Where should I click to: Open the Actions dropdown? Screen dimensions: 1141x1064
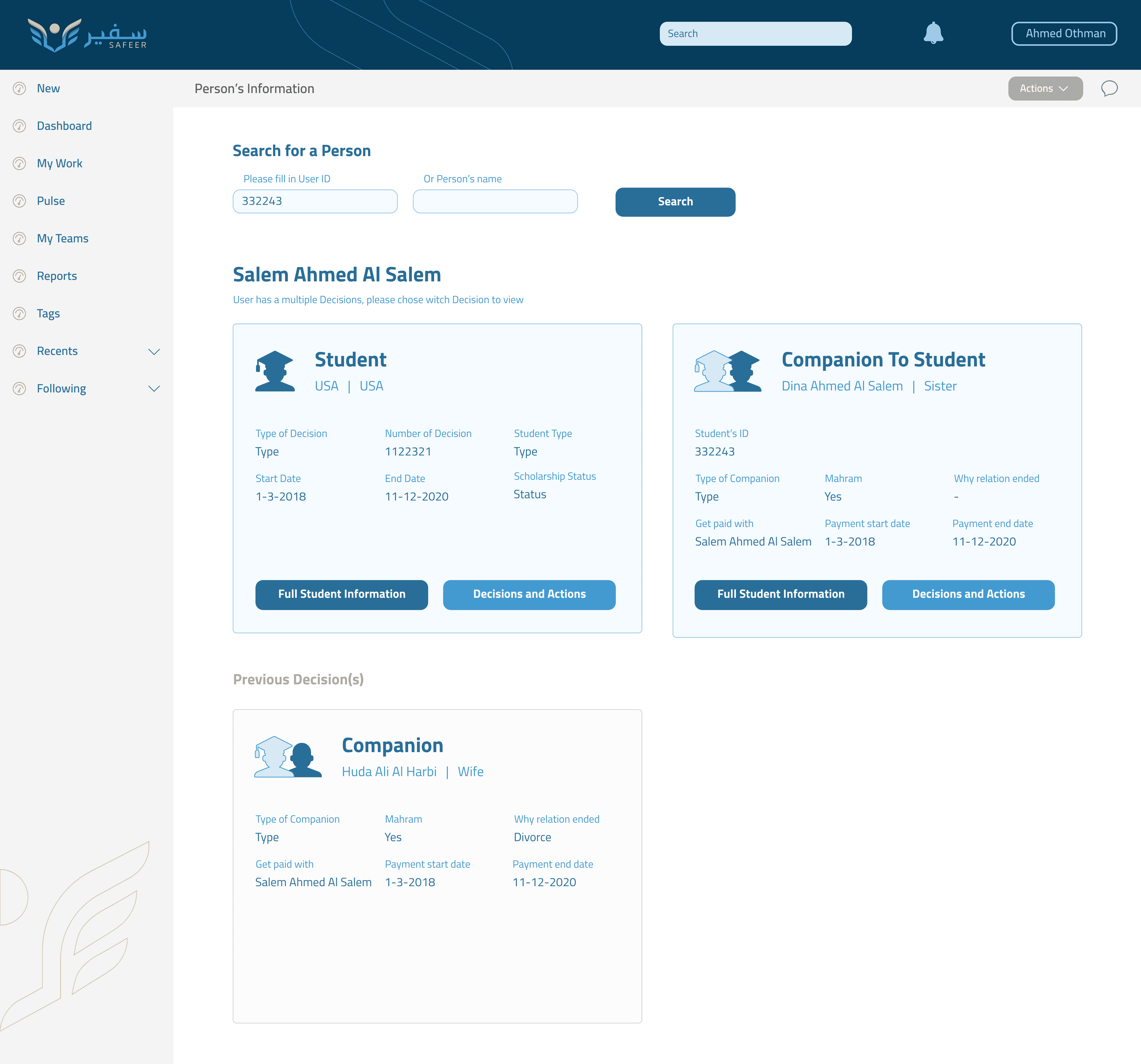[1045, 88]
